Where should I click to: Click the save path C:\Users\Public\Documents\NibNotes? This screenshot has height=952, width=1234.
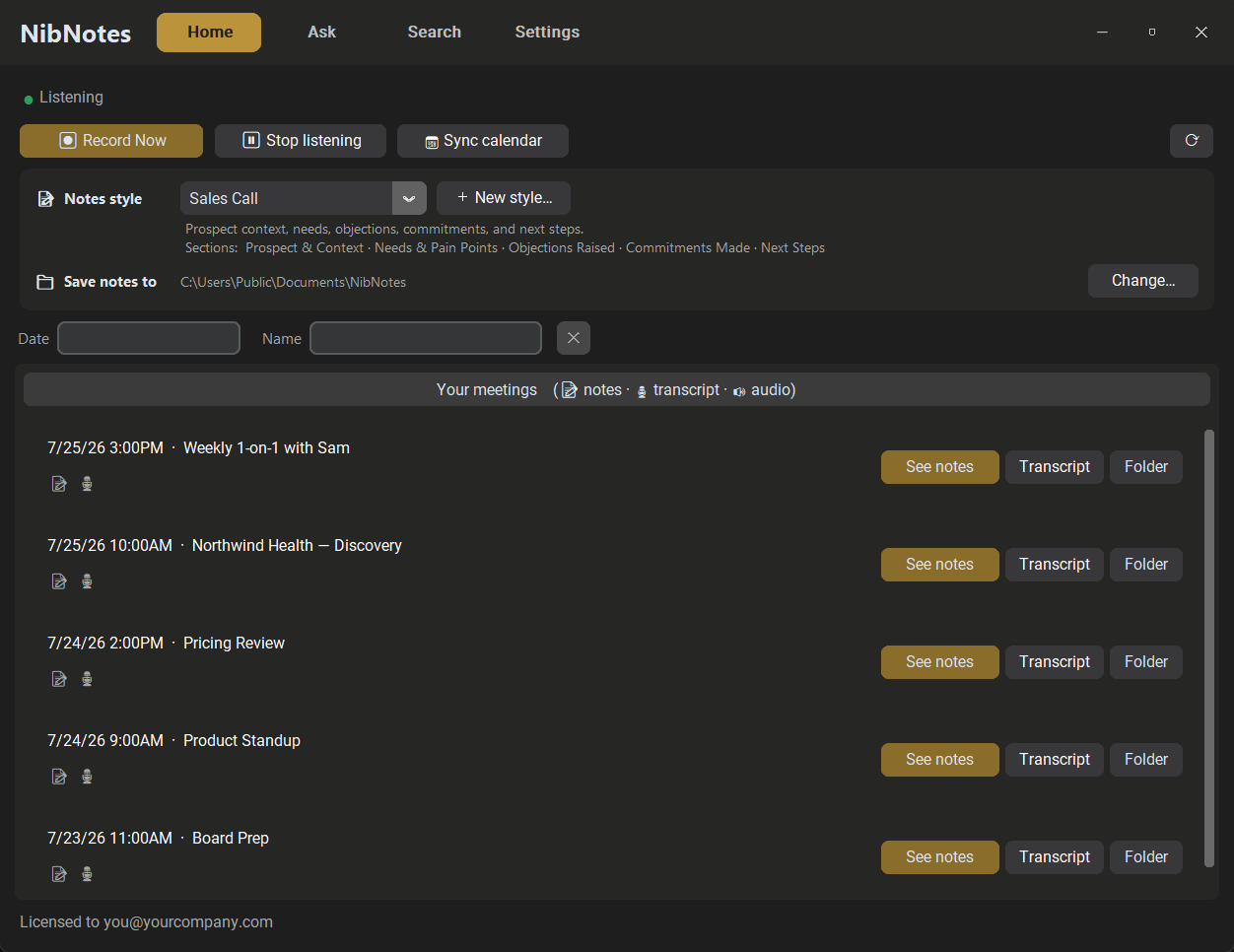[293, 282]
